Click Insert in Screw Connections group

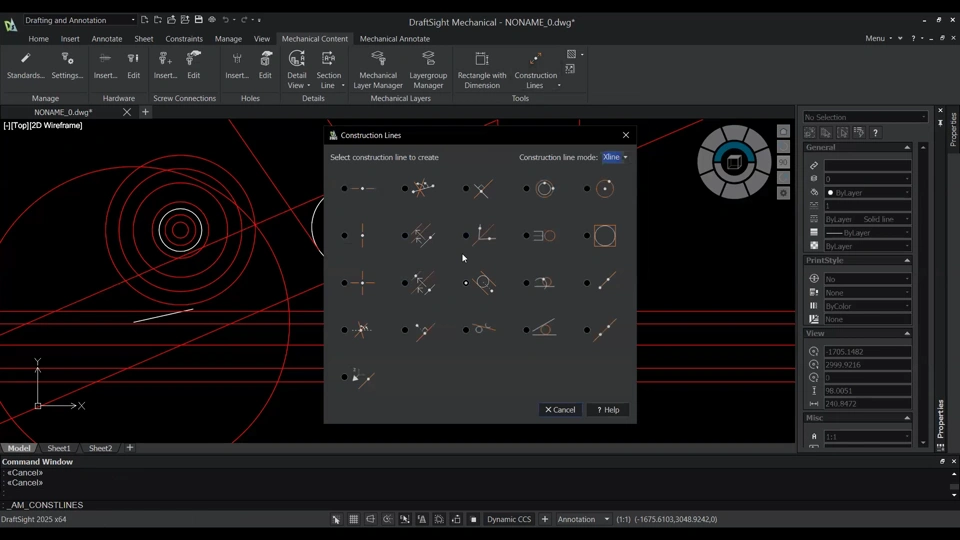[x=165, y=66]
